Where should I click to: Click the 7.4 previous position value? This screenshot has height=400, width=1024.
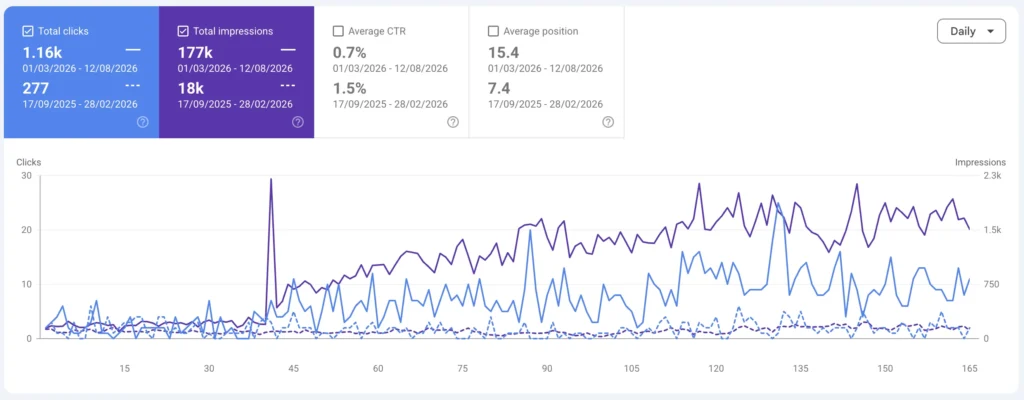(x=499, y=88)
